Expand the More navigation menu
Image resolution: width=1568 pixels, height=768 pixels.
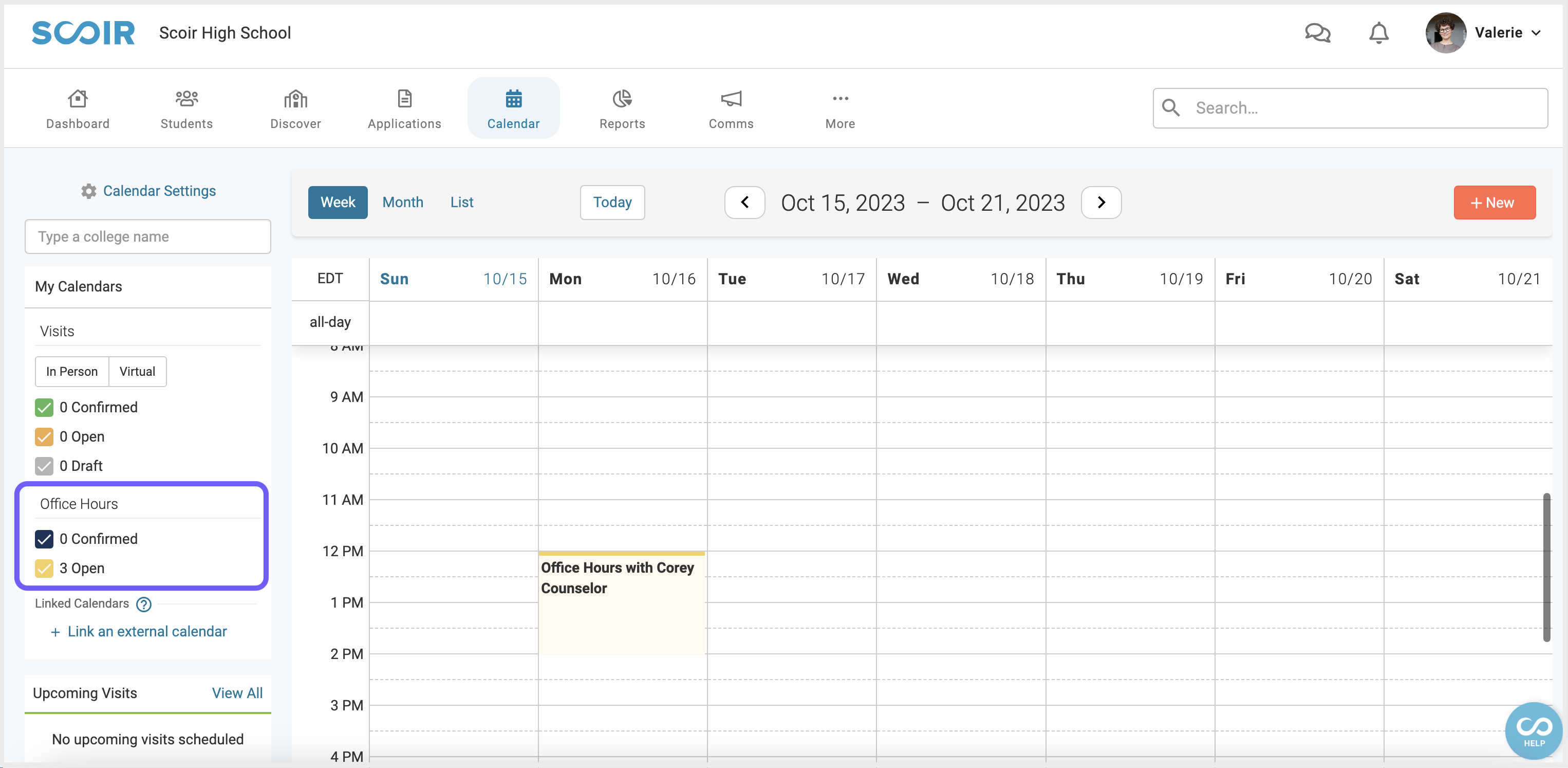[840, 109]
